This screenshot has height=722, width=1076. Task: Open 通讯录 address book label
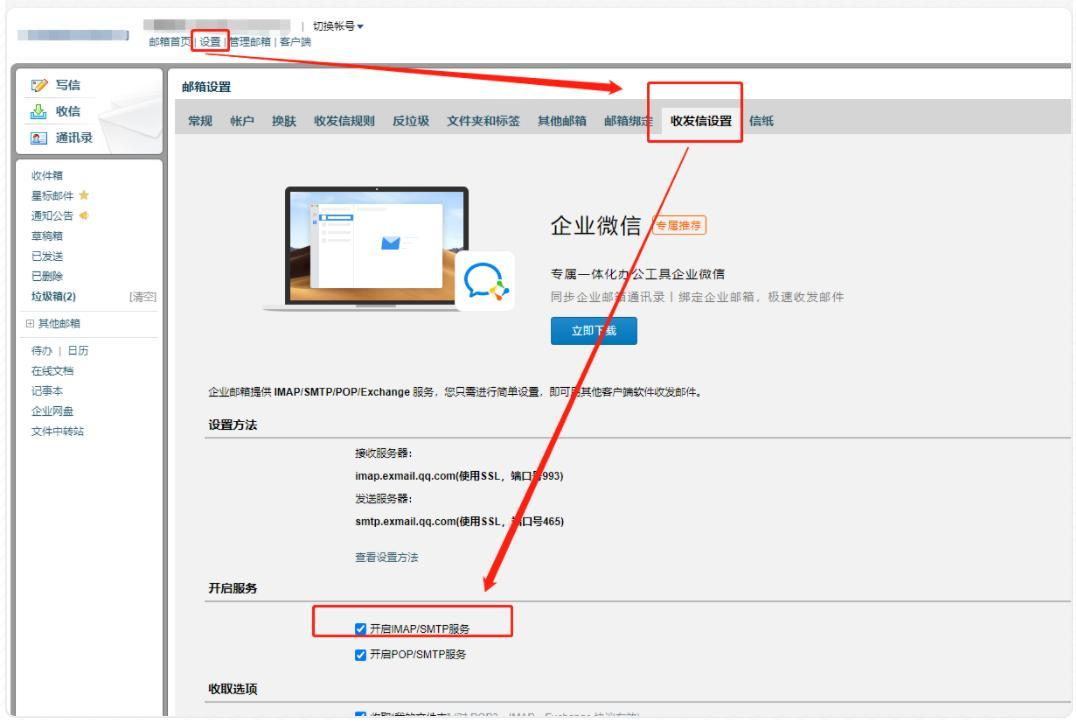click(x=74, y=138)
